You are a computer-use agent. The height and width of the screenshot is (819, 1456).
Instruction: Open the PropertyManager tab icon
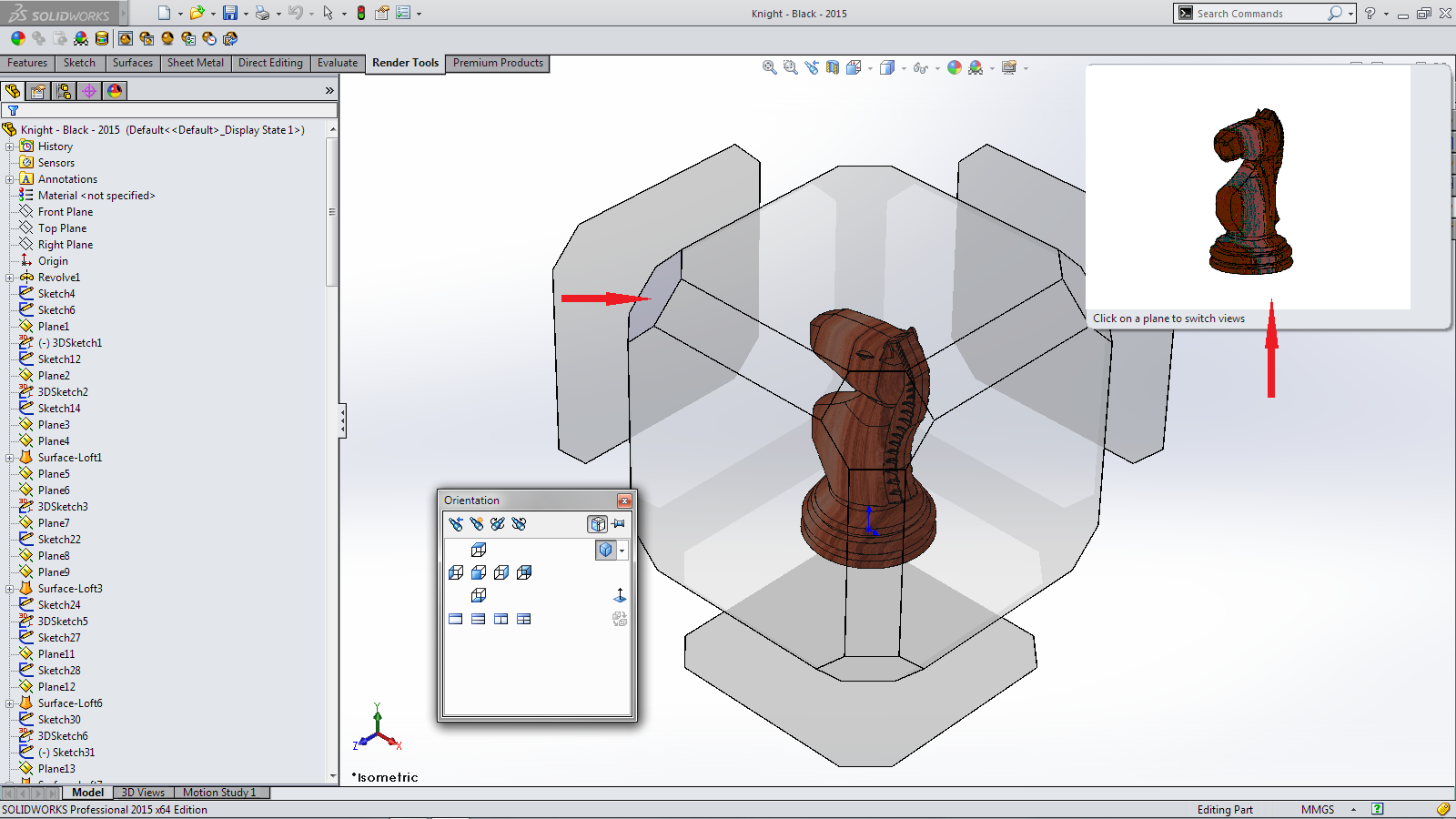38,91
